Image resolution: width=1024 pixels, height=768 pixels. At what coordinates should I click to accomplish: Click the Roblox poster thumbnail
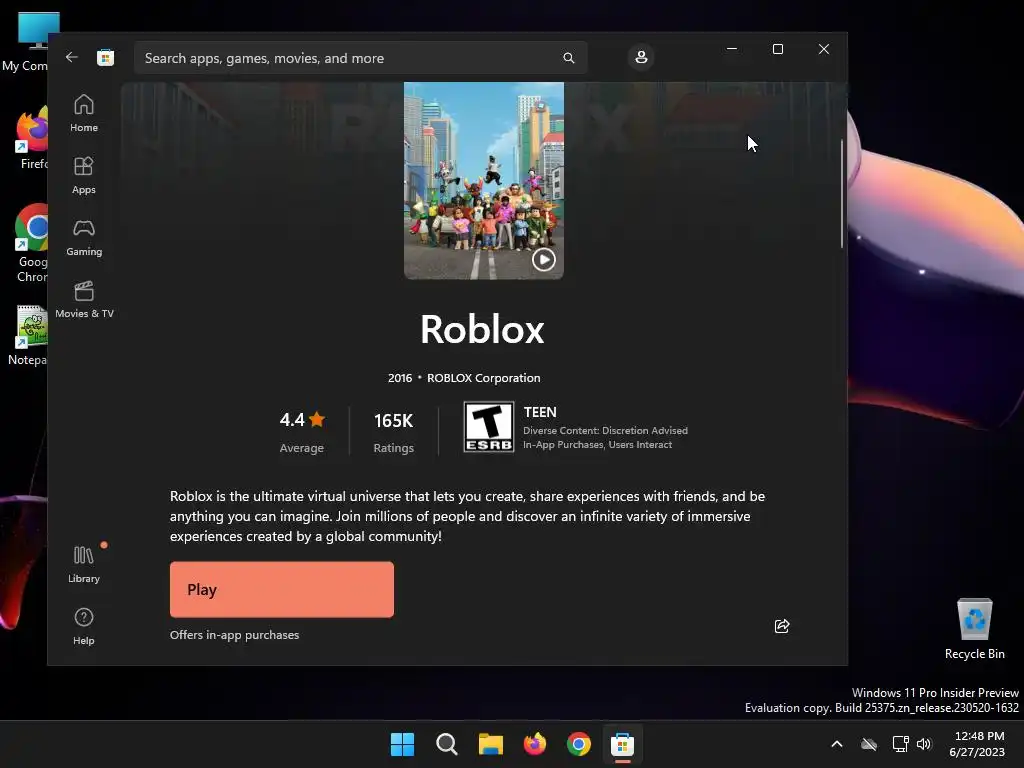click(483, 180)
